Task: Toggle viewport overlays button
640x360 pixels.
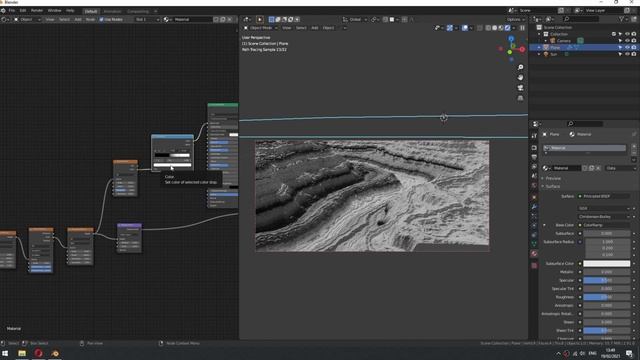Action: pyautogui.click(x=465, y=28)
